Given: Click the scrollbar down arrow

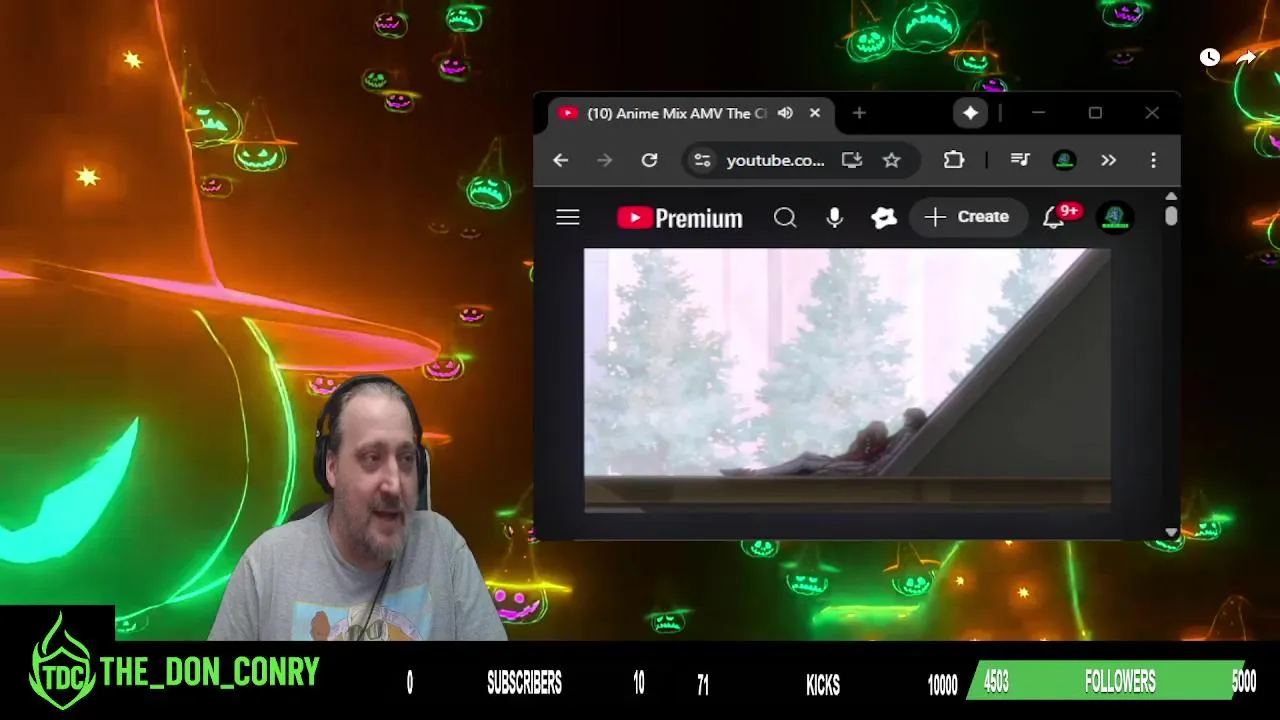Looking at the screenshot, I should pos(1171,533).
